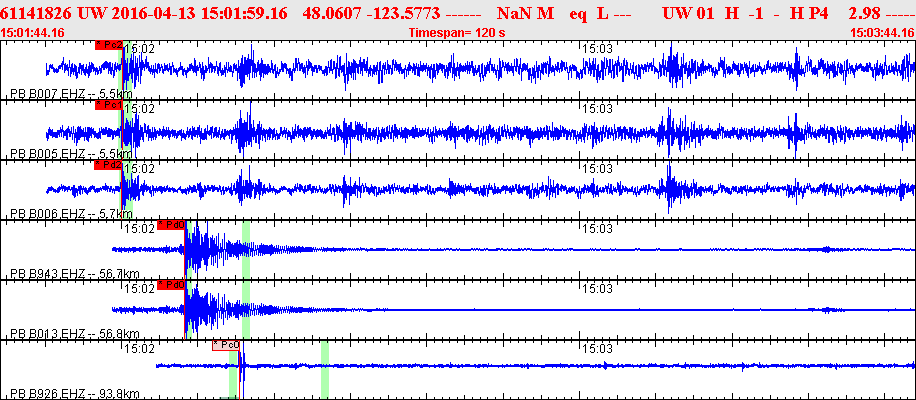The image size is (916, 400).
Task: Select the Pd0 pick flag on B943 trace
Action: (x=171, y=225)
